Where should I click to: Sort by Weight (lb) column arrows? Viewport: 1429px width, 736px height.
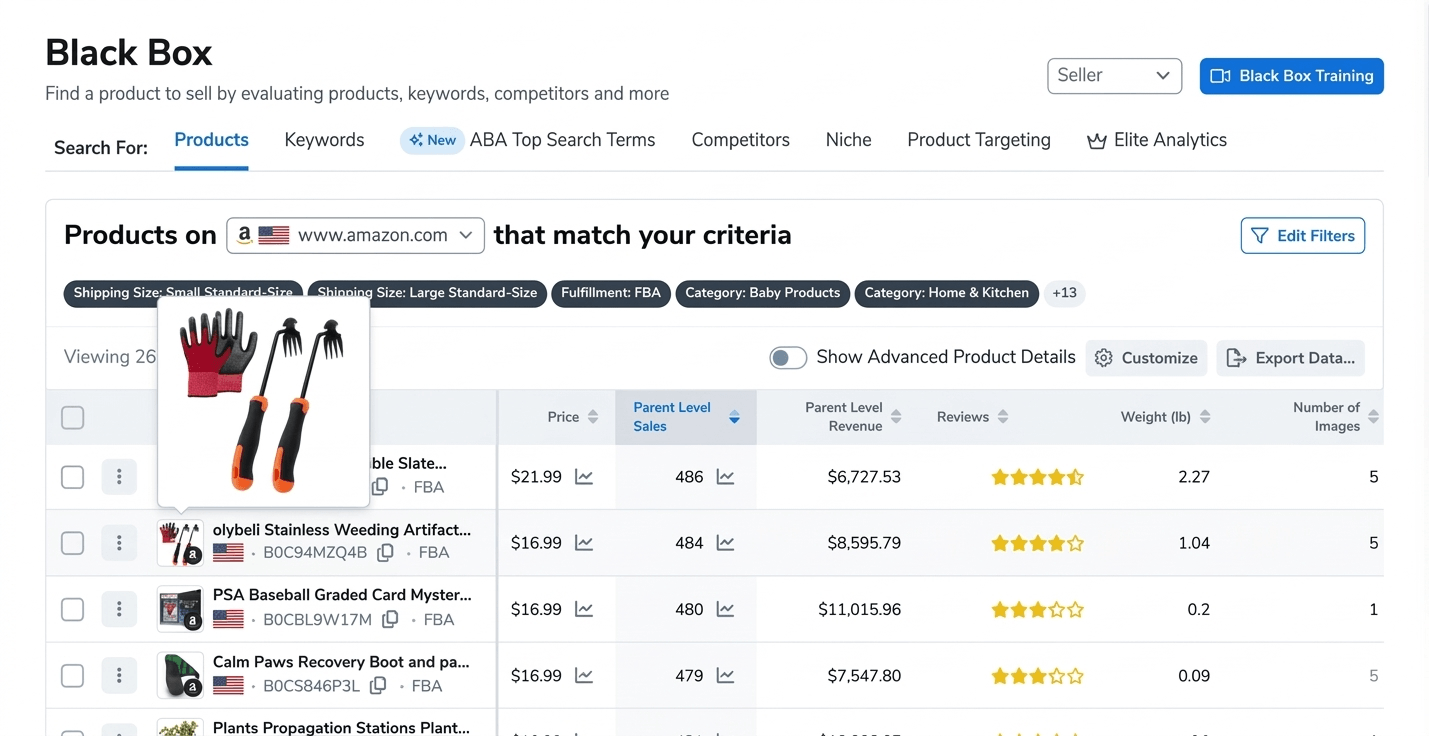point(1205,417)
